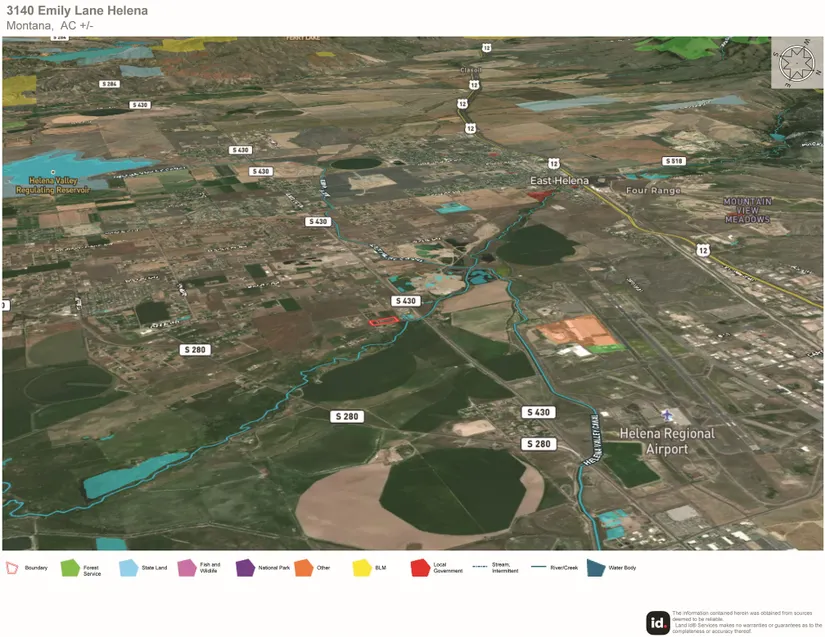825x637 pixels.
Task: Select the red Local Government swatch
Action: pyautogui.click(x=420, y=568)
